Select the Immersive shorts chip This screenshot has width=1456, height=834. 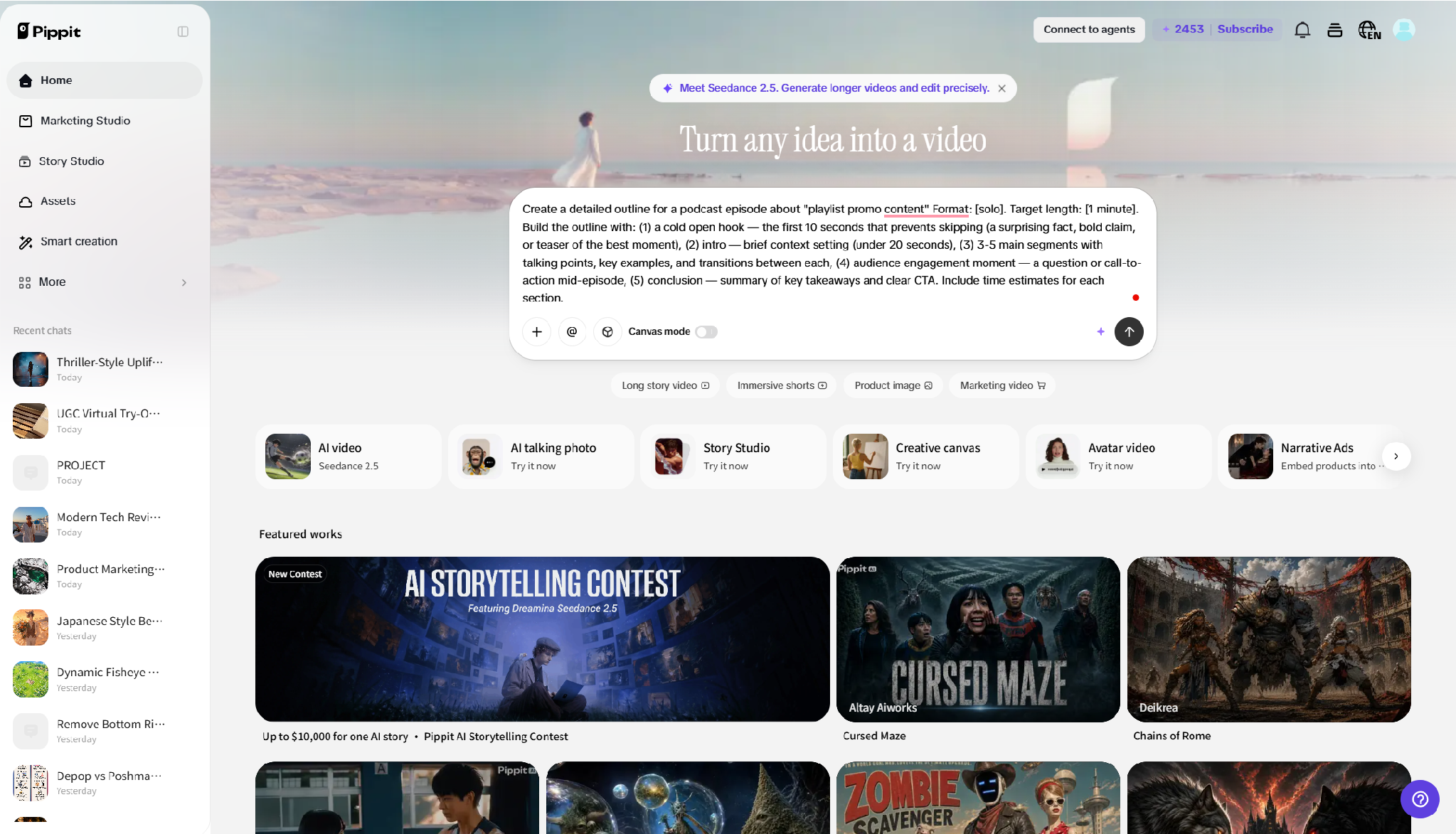[x=781, y=385]
